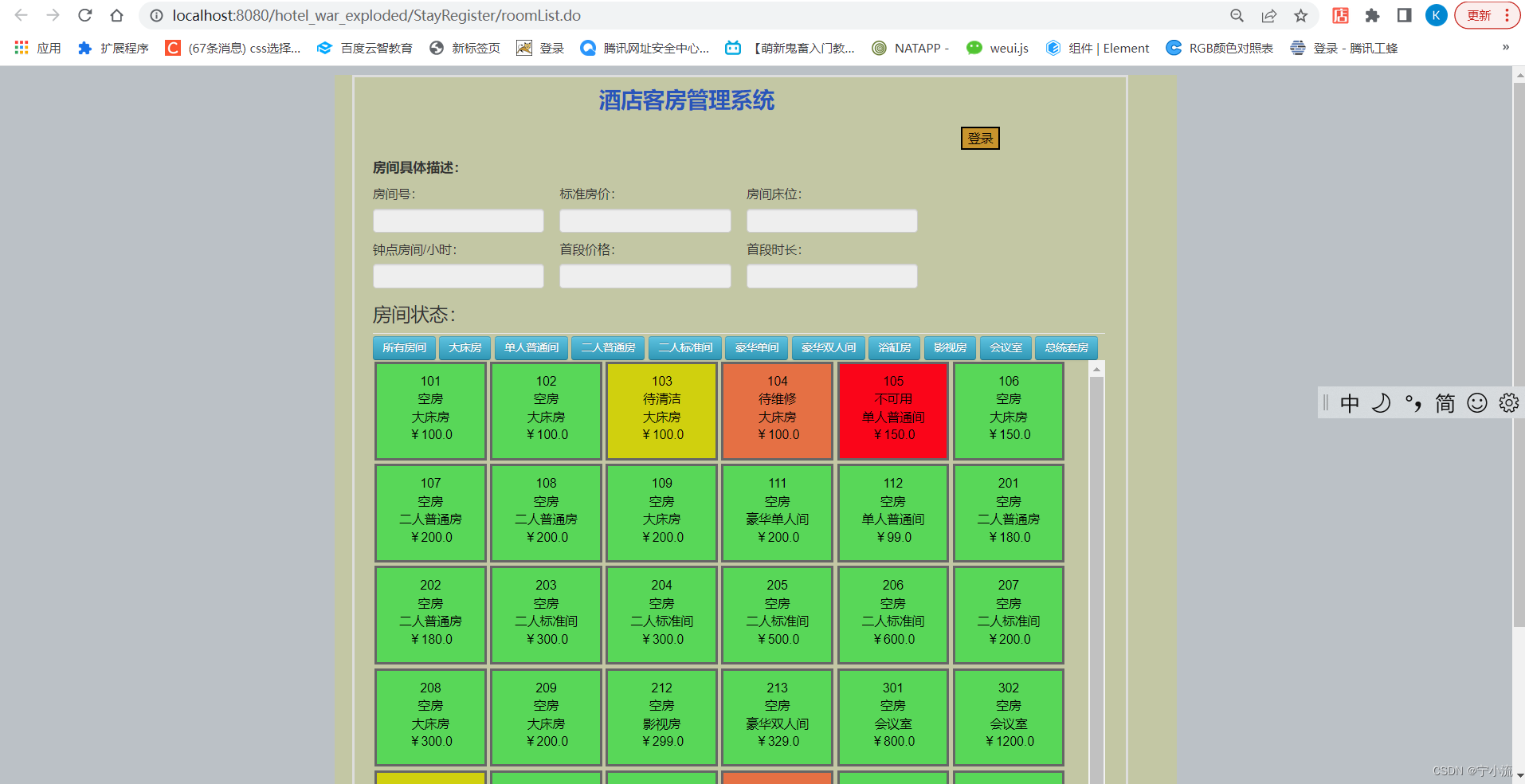Toggle IME punctuation mode icon

click(x=1413, y=403)
